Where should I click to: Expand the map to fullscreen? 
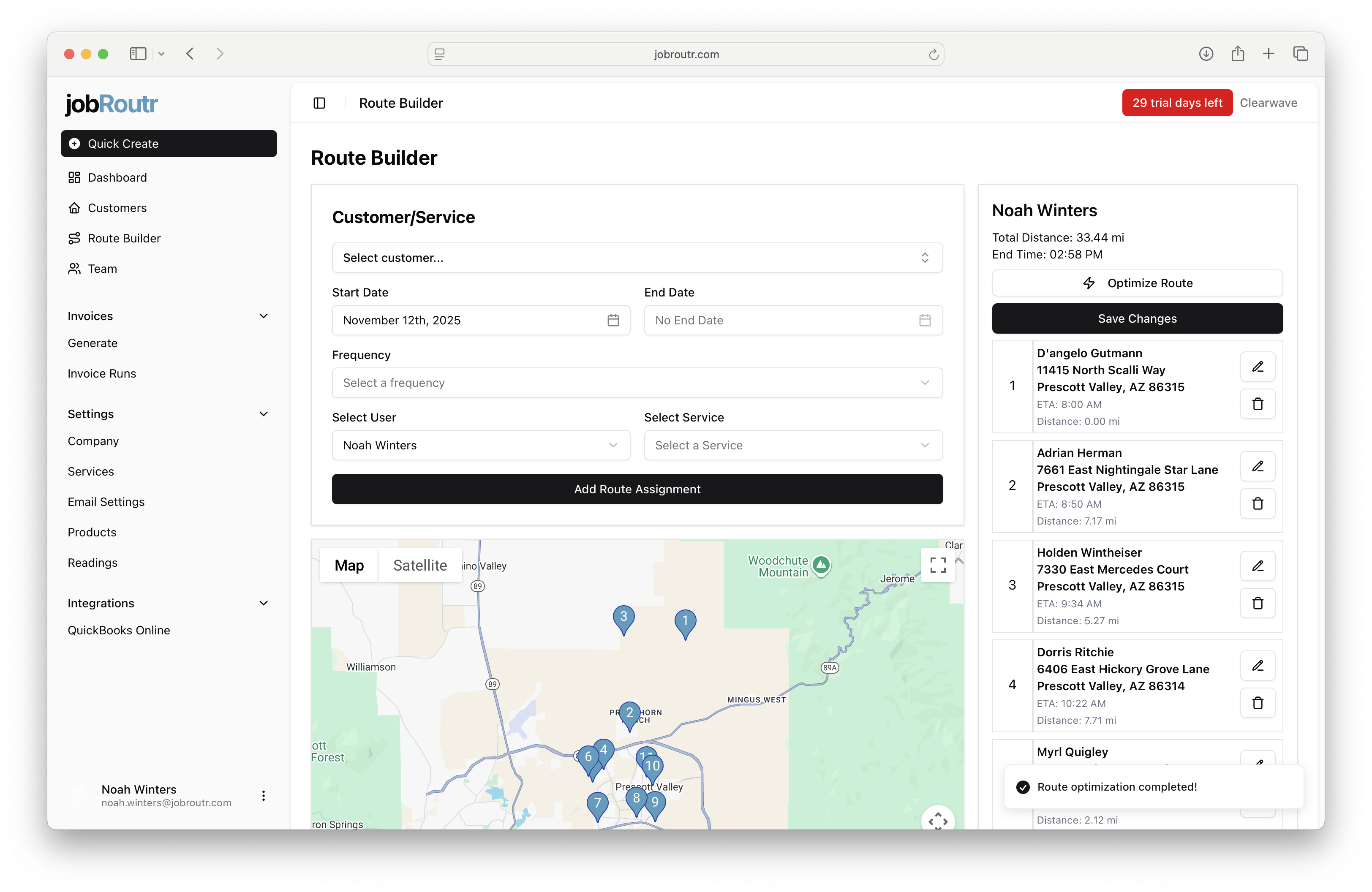(938, 565)
